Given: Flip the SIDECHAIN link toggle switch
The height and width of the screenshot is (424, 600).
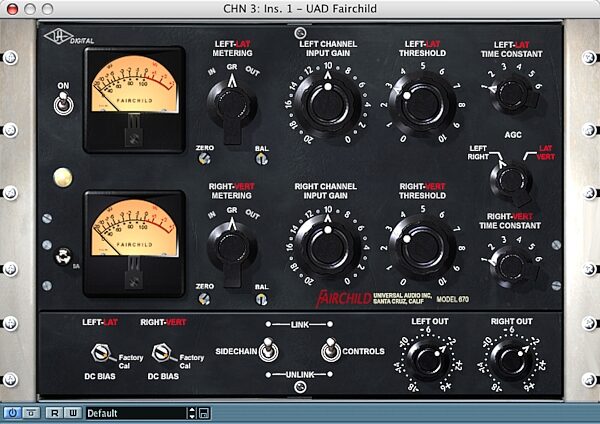Looking at the screenshot, I should tap(268, 350).
